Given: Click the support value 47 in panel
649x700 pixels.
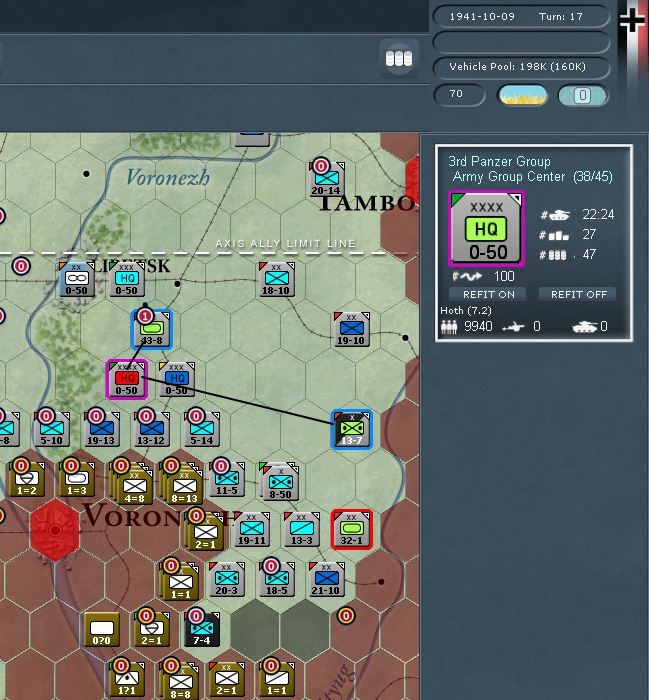Looking at the screenshot, I should point(589,254).
